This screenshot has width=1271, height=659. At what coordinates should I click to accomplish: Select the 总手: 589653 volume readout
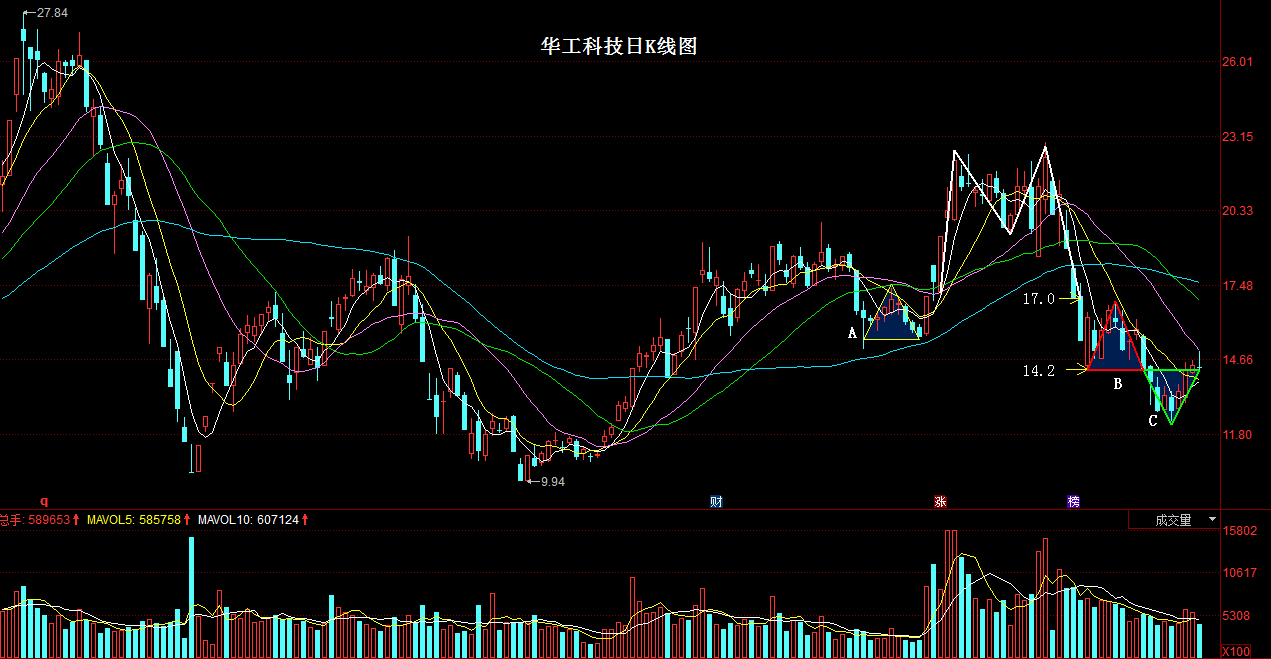[x=35, y=520]
